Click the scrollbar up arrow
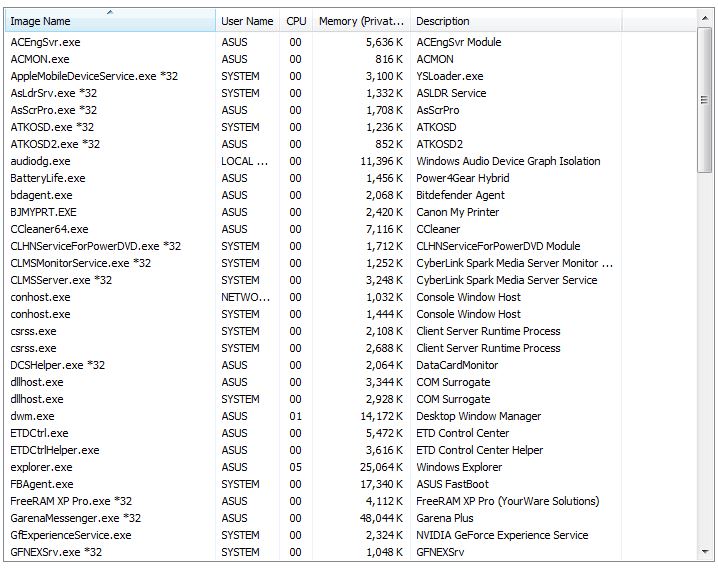Viewport: 718px width, 569px height. click(x=705, y=18)
